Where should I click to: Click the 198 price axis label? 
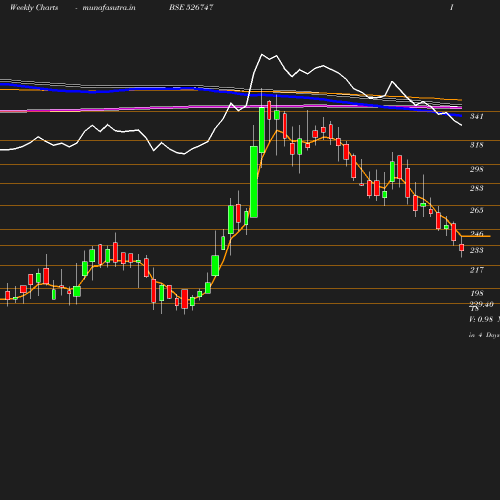[476, 293]
